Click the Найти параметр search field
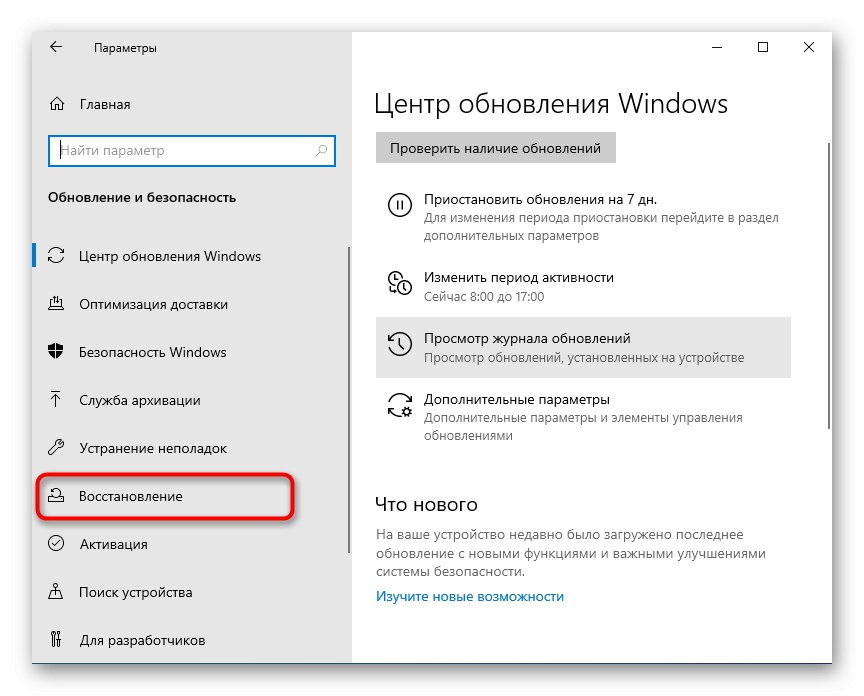Viewport: 864px width, 696px height. (185, 151)
